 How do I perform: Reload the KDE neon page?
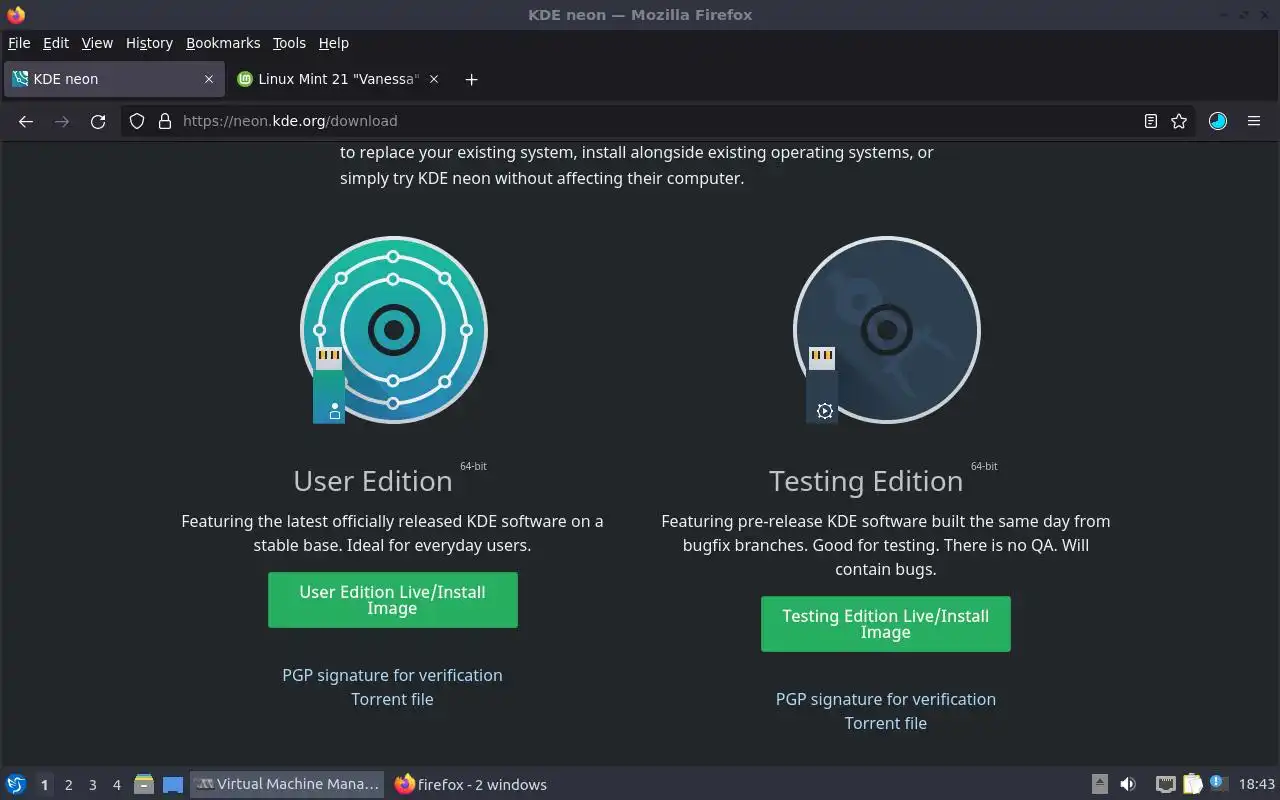coord(98,121)
